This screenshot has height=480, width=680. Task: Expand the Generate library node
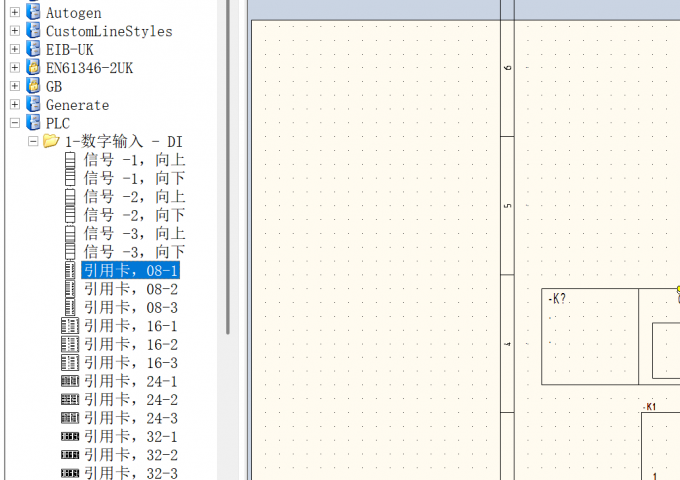pyautogui.click(x=15, y=104)
